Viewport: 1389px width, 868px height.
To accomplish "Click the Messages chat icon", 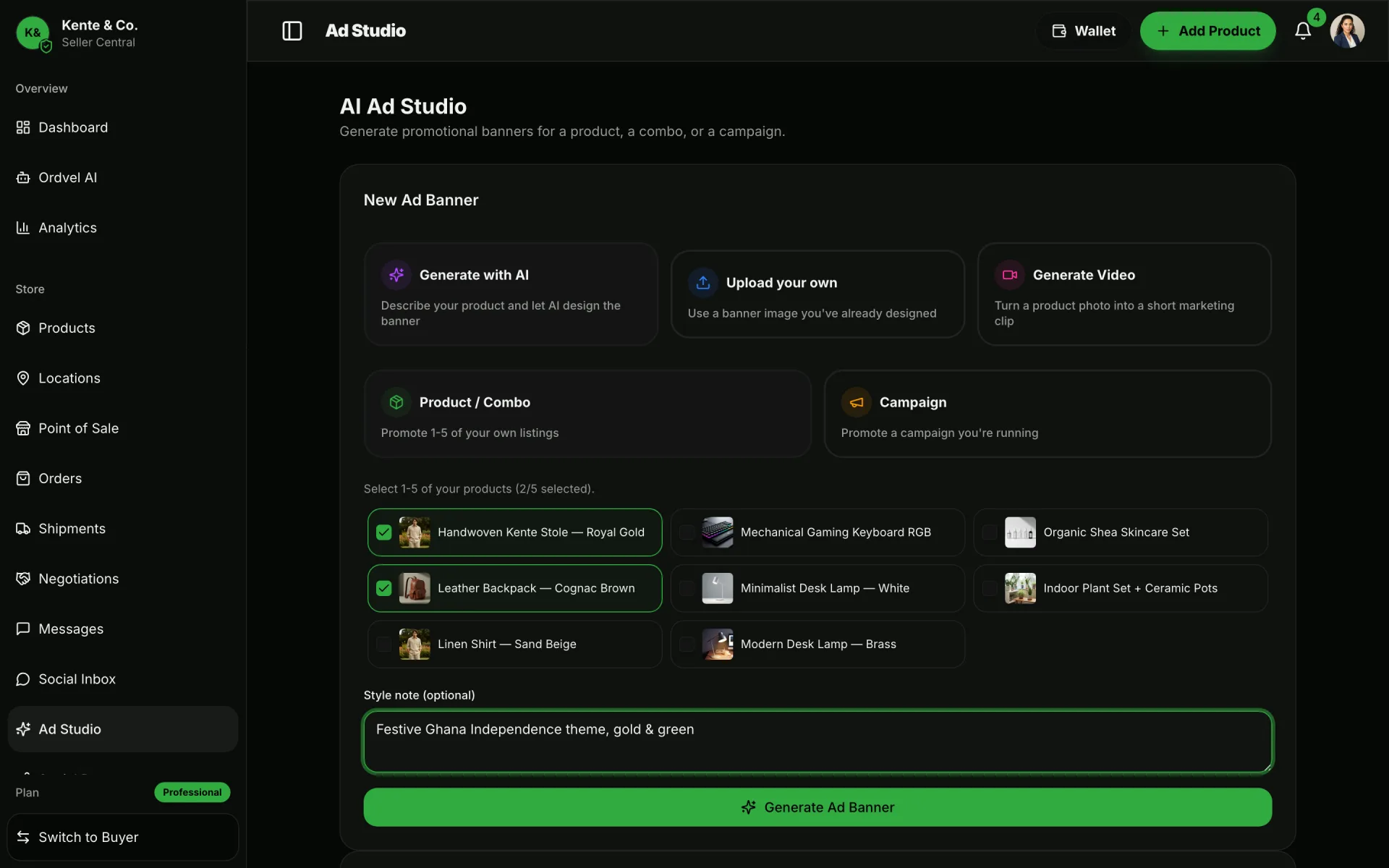I will [23, 629].
